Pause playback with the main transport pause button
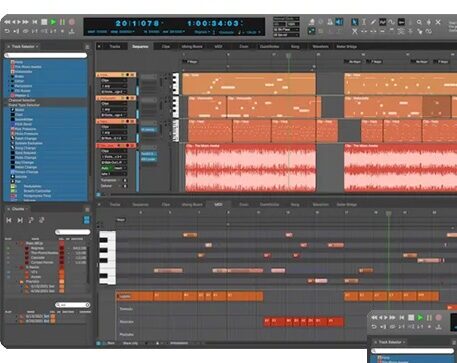Screen dimensions: 457x363 point(62,22)
